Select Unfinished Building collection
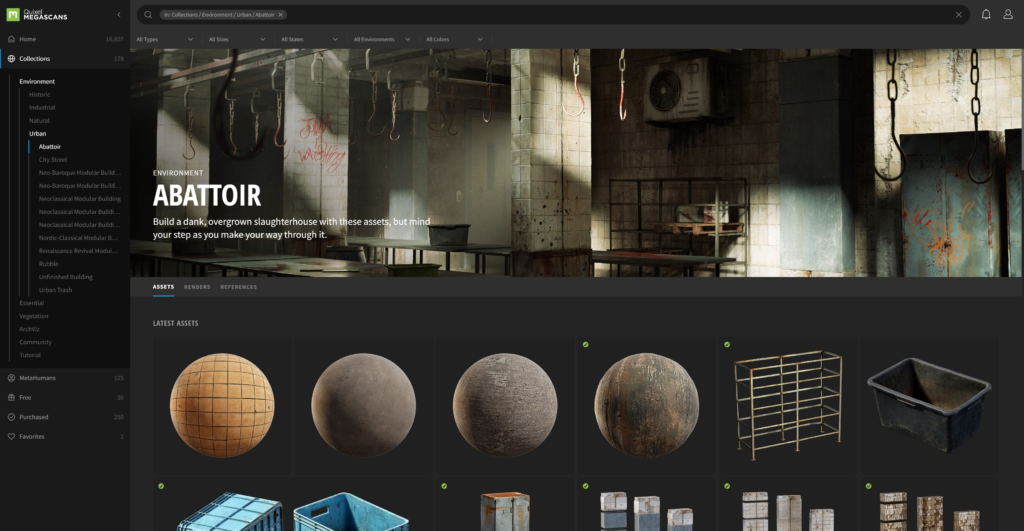Image resolution: width=1024 pixels, height=531 pixels. click(x=65, y=277)
